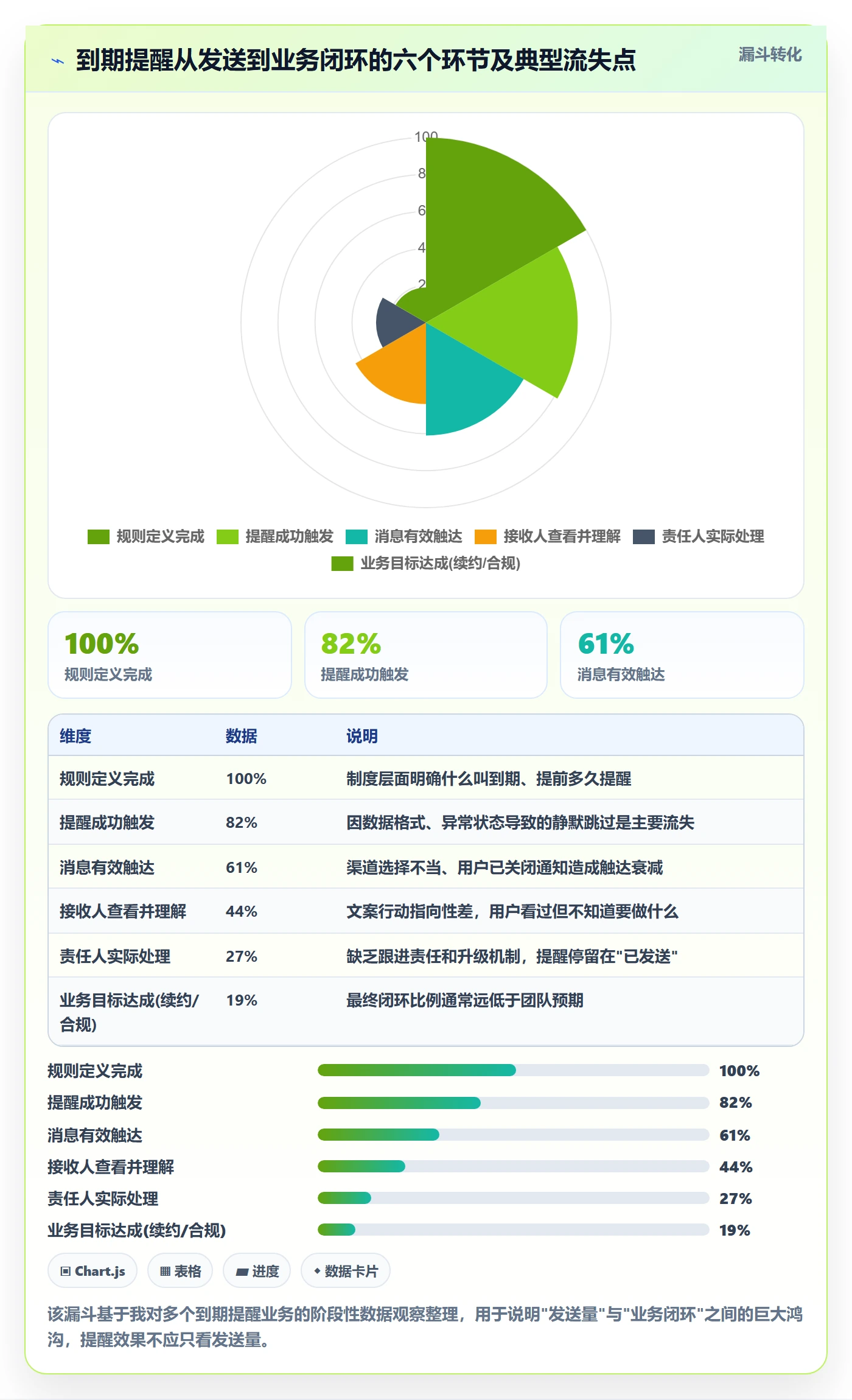This screenshot has height=1400, width=852.
Task: Click text 最终闭环比例通常远低于团队预期
Action: (465, 1000)
